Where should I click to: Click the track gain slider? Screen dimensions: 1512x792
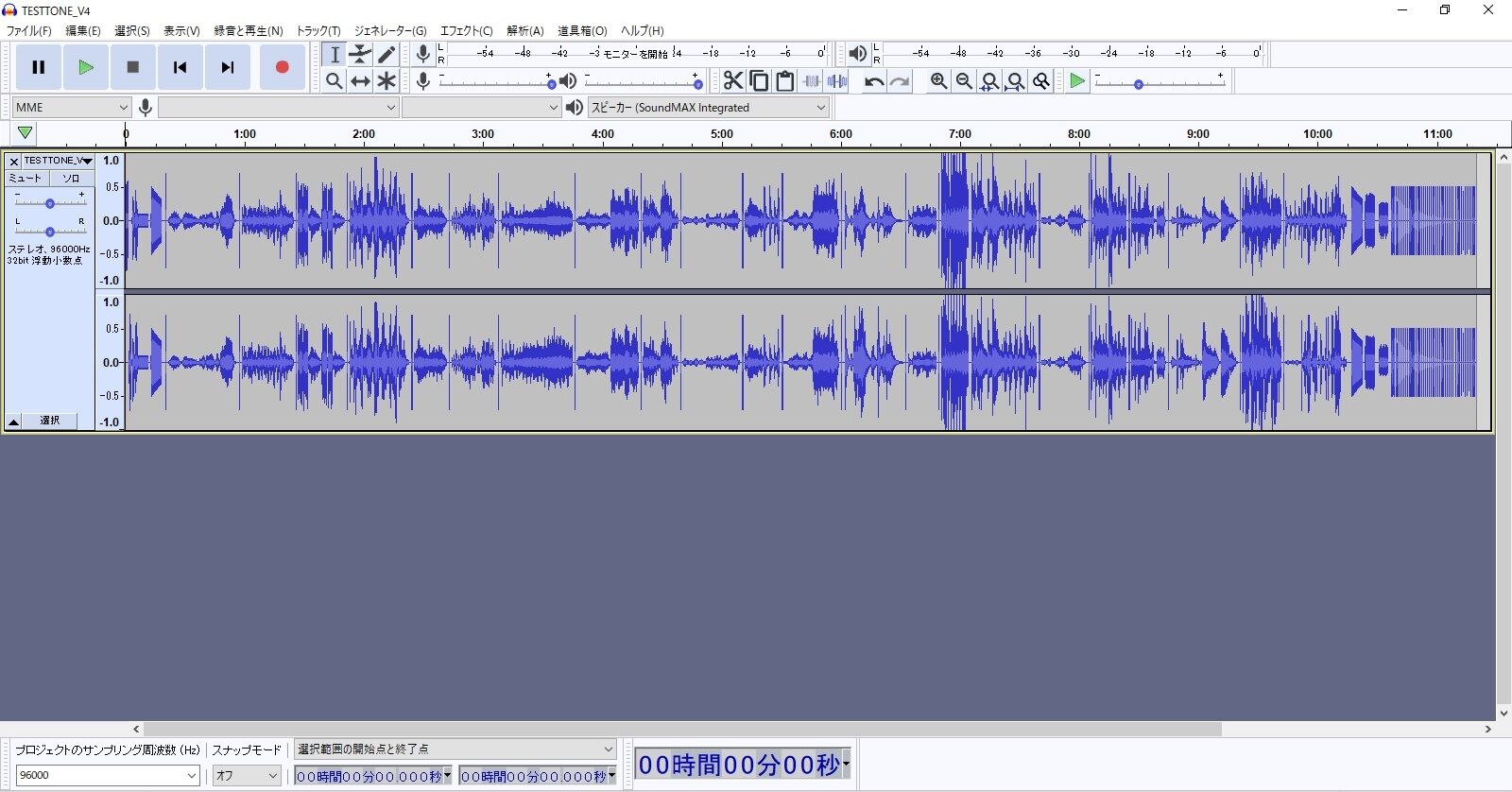click(50, 203)
